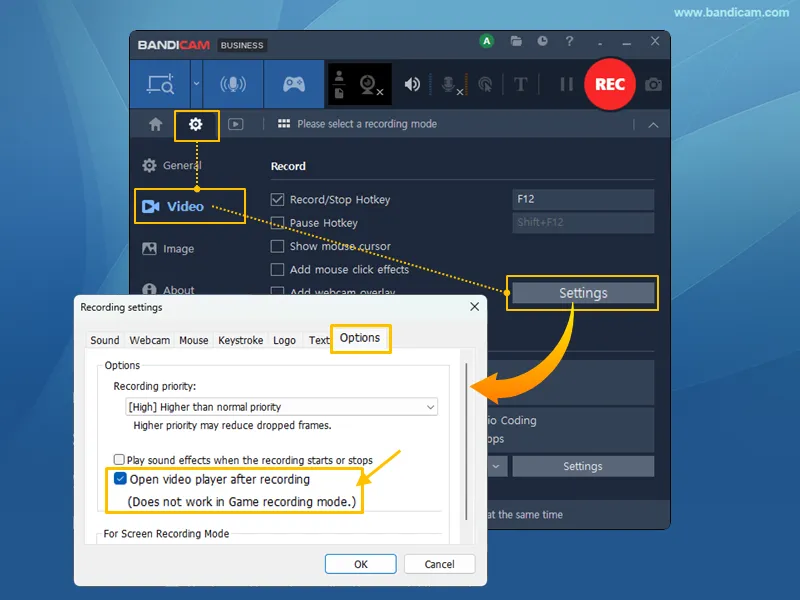Open help with the question mark icon
Viewport: 800px width, 600px height.
click(569, 41)
